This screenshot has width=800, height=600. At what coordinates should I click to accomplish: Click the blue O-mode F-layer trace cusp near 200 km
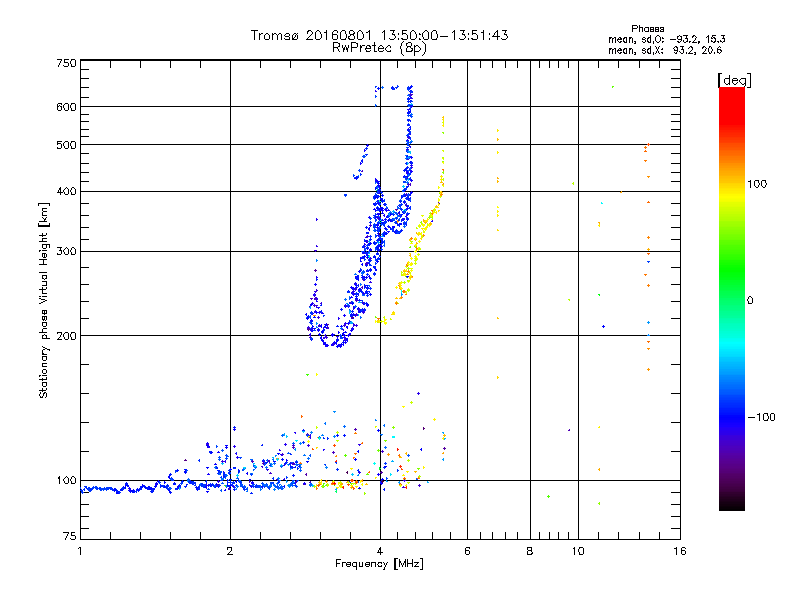(334, 341)
